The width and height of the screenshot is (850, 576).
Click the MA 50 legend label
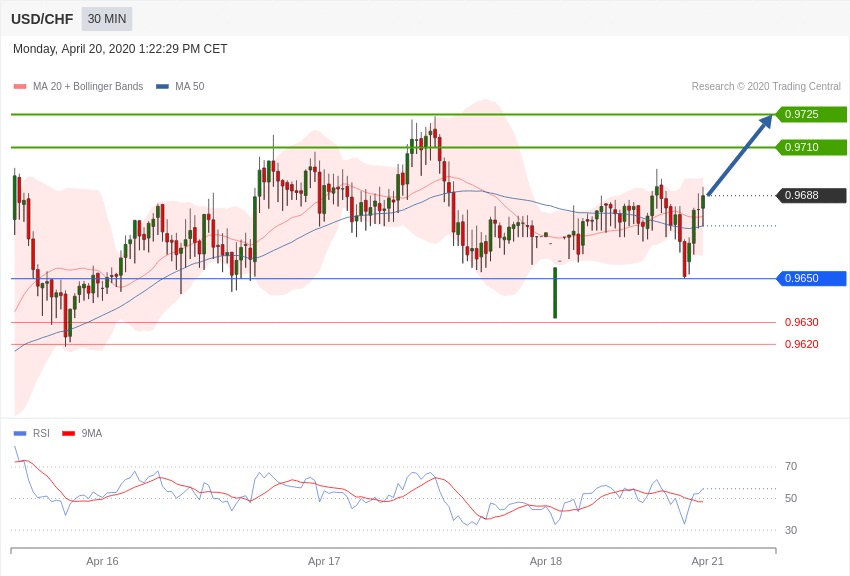[190, 86]
